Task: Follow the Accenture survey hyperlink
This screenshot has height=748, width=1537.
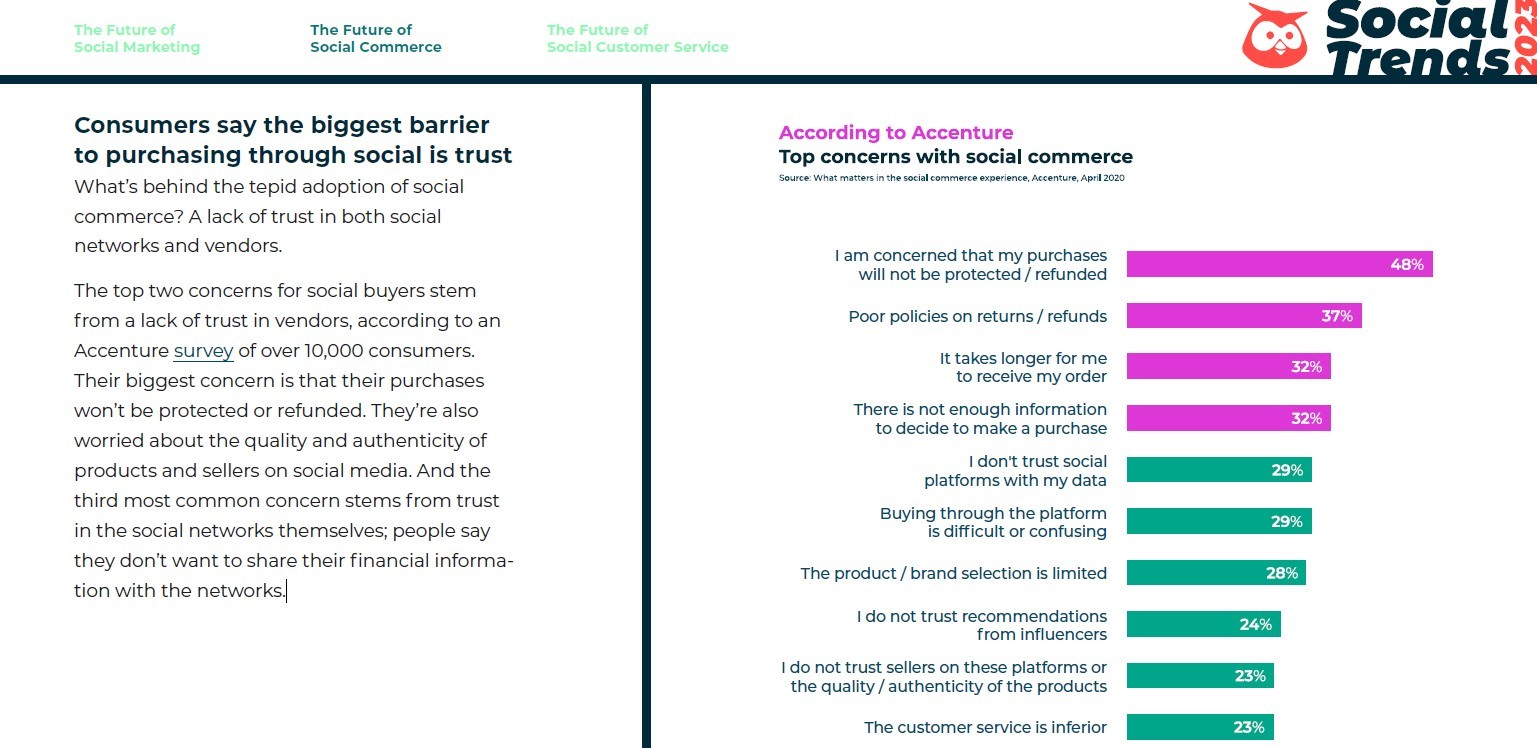Action: (203, 351)
